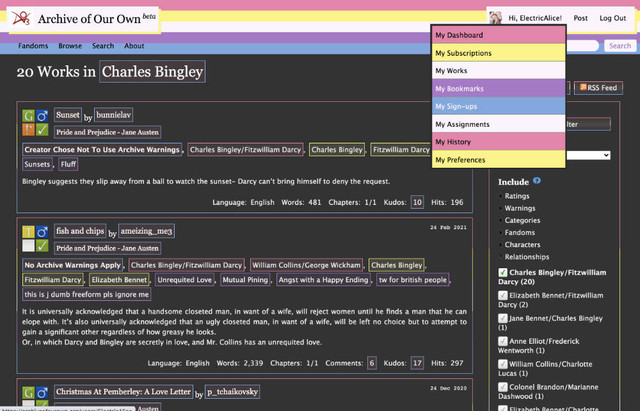This screenshot has height=411, width=640.
Task: Click the Elizabeth Bennet character tag
Action: (x=119, y=280)
